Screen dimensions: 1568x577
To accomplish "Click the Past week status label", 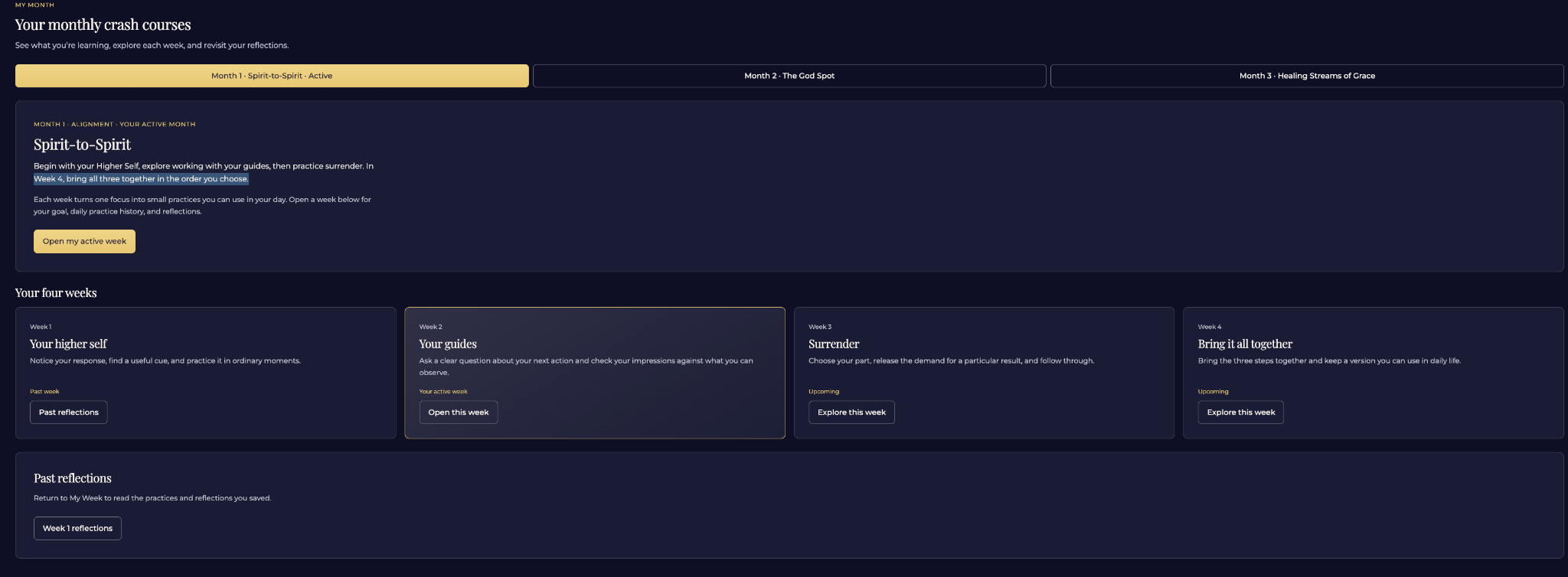I will (44, 392).
